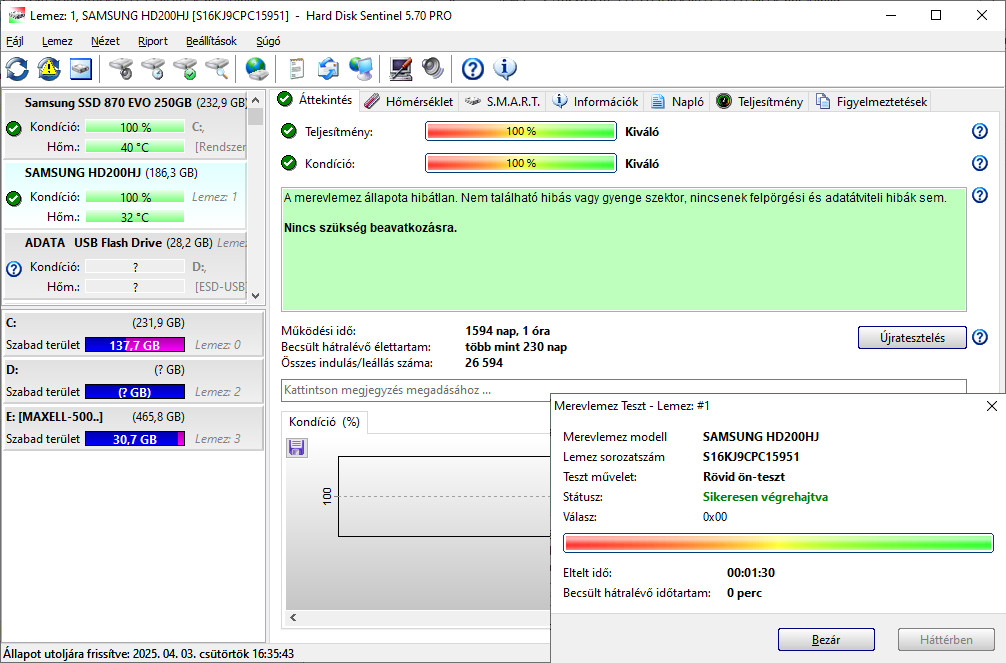Click the green check icon of SAMSUNG HD200HJ
1006x663 pixels.
pyautogui.click(x=13, y=198)
